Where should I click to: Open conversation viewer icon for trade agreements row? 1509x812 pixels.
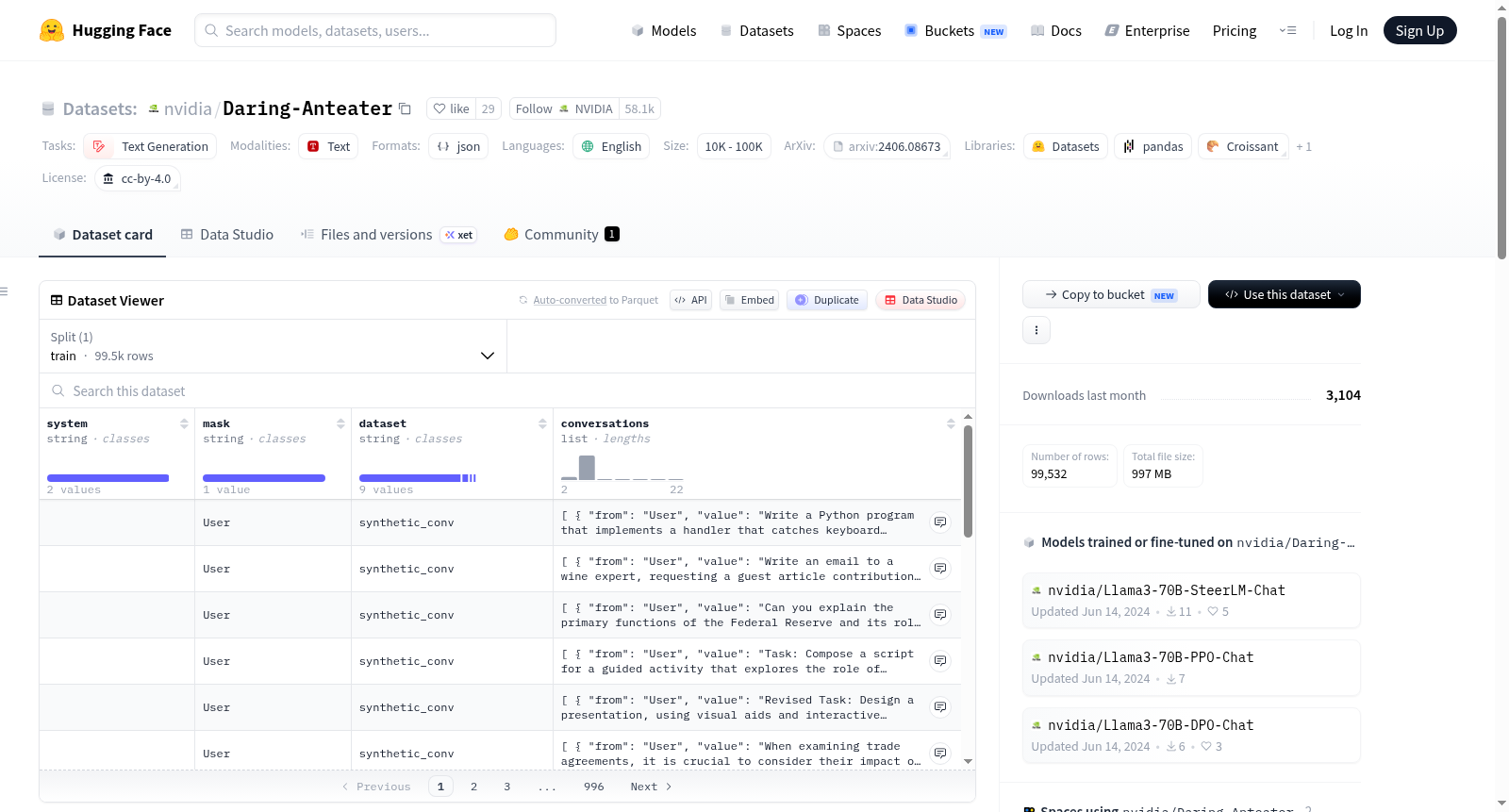940,753
